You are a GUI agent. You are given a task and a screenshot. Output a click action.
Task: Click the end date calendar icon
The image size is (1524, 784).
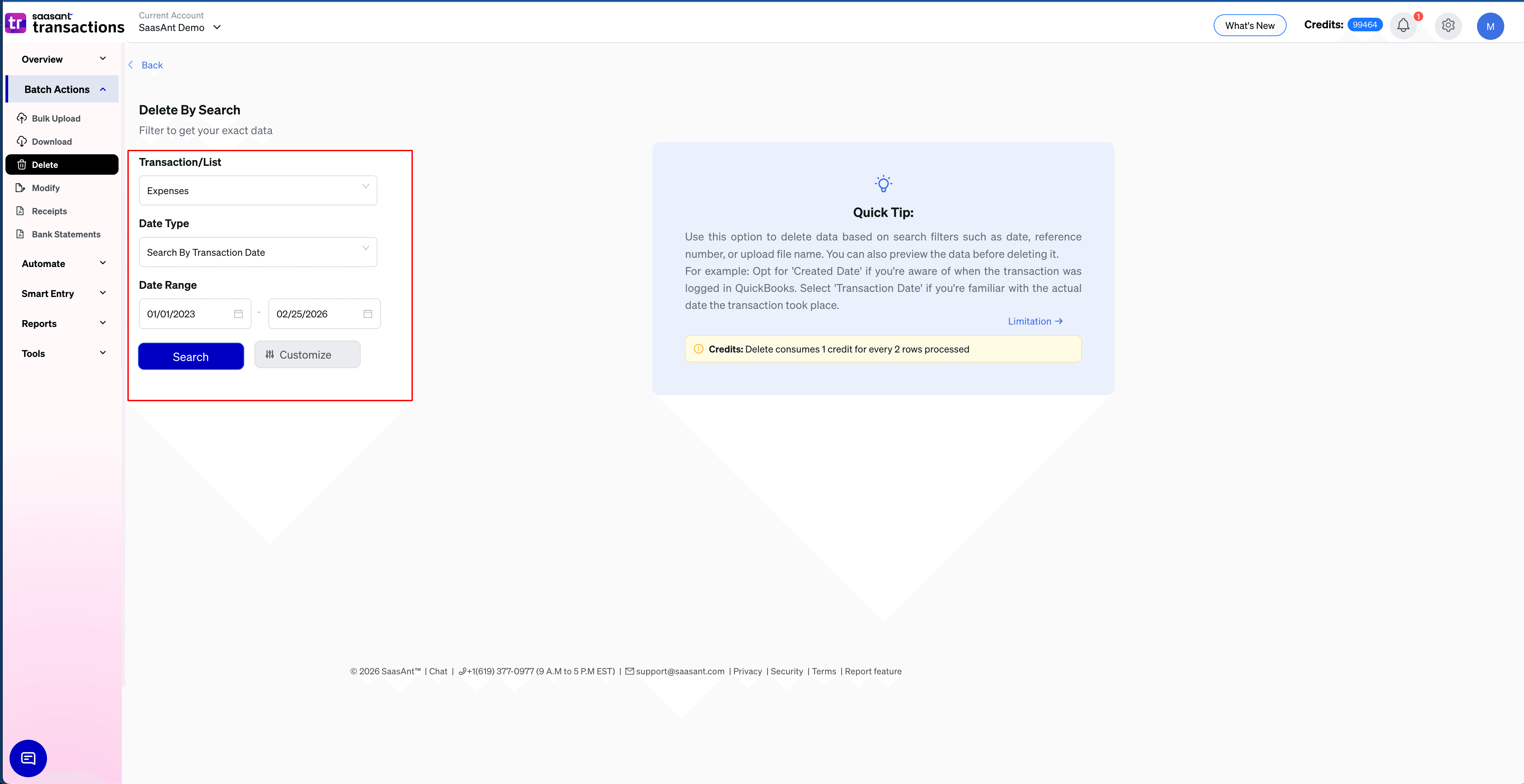[x=368, y=314]
